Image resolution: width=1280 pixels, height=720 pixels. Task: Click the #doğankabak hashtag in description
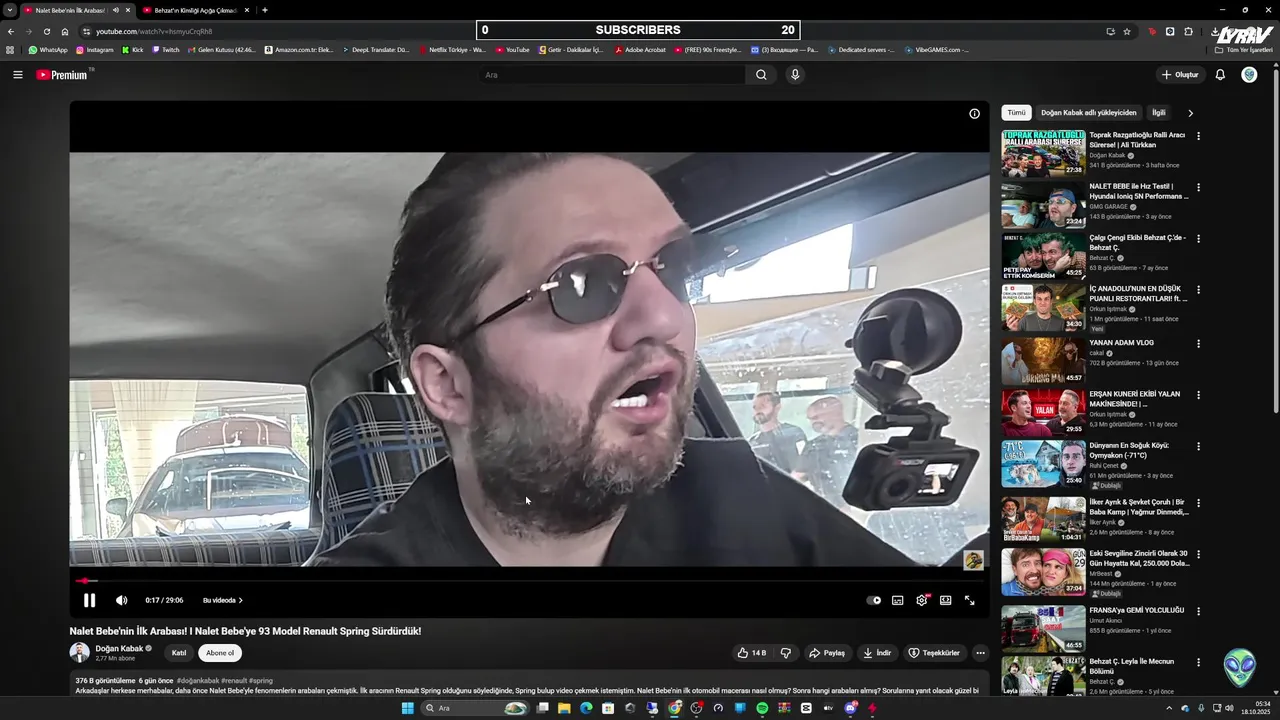198,681
